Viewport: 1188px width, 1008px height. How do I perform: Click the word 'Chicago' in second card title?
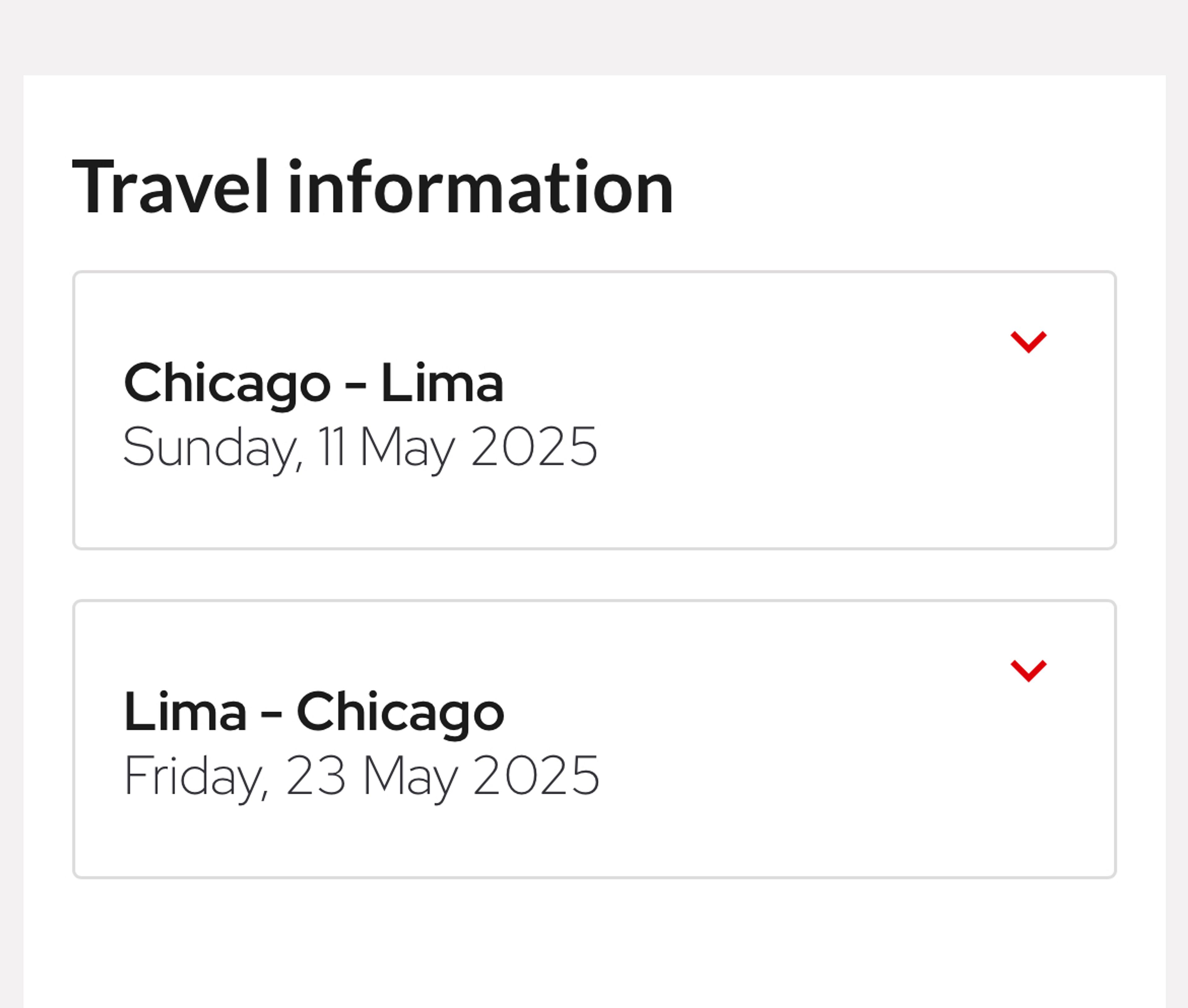pyautogui.click(x=400, y=712)
